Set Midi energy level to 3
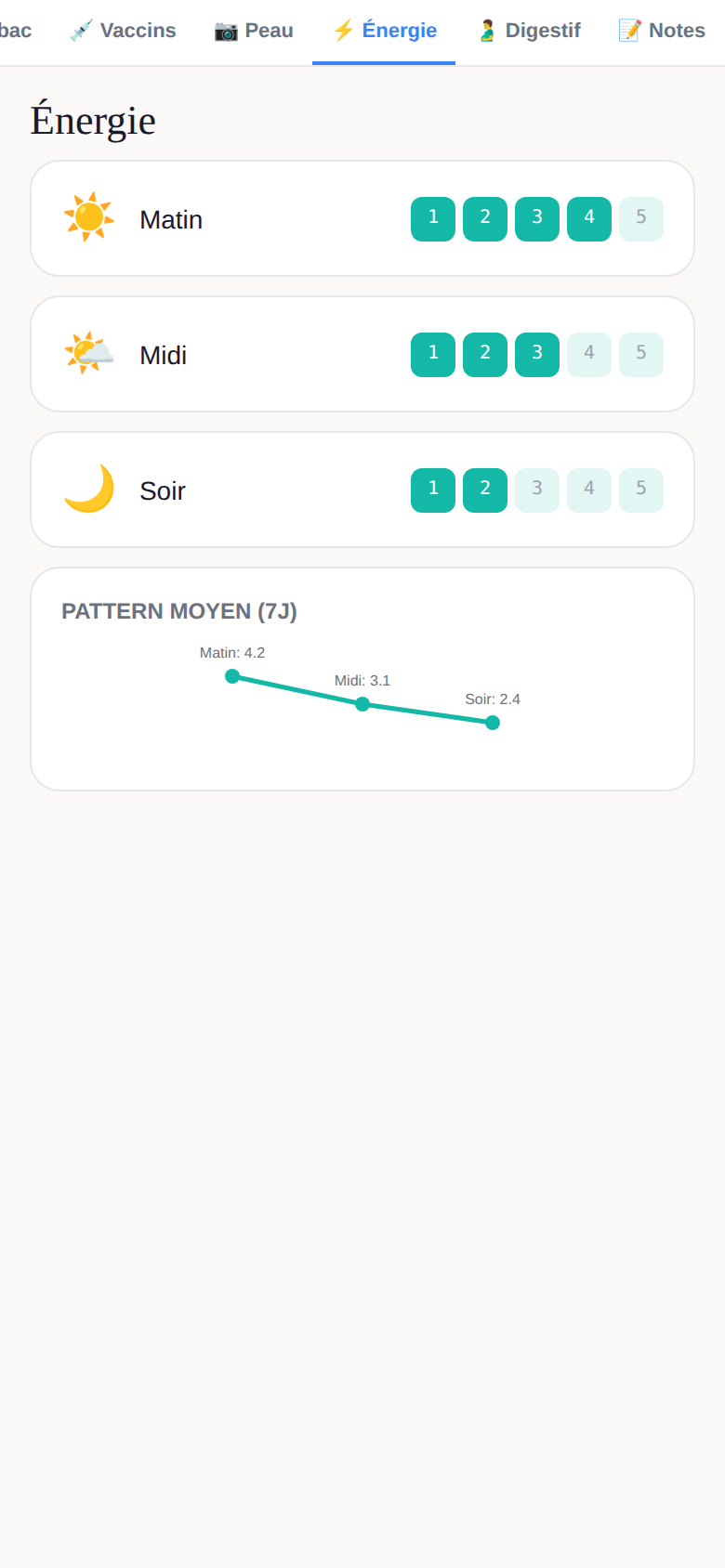The height and width of the screenshot is (1568, 725). pos(537,355)
